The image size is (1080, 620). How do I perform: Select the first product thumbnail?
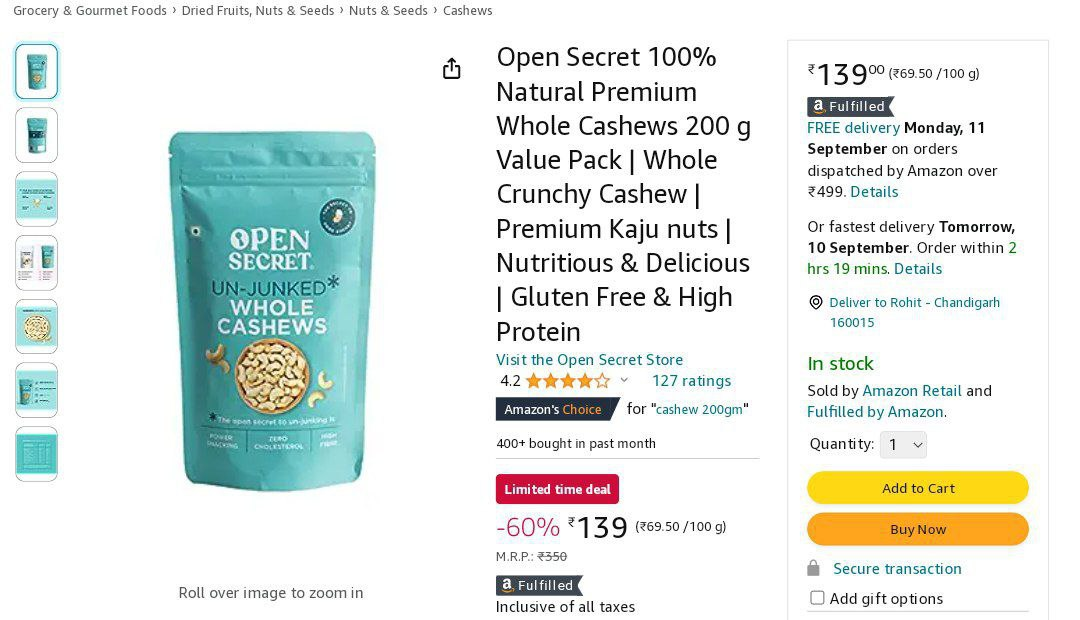tap(37, 72)
